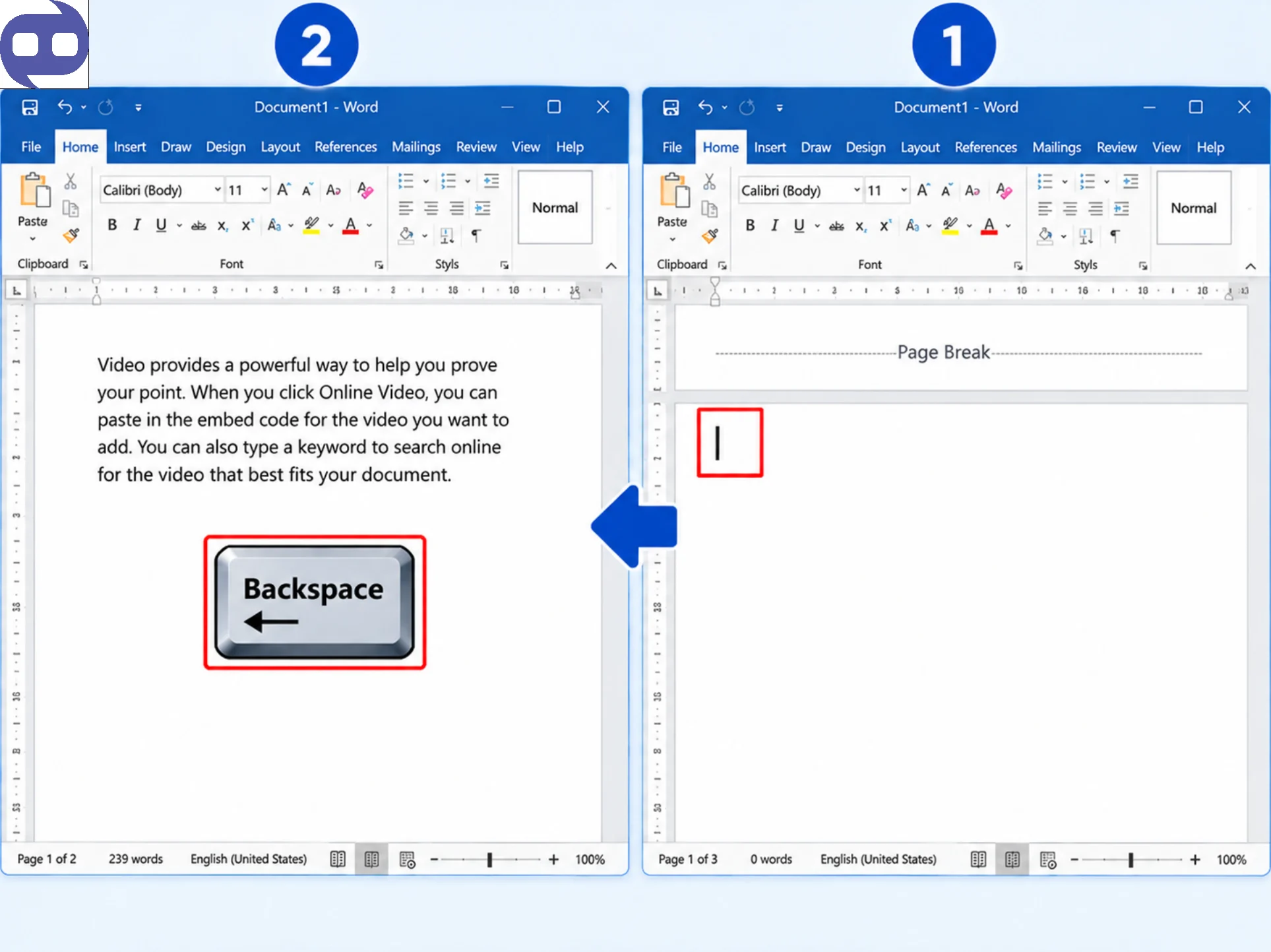Switch to Read Mode view in right window

[978, 860]
